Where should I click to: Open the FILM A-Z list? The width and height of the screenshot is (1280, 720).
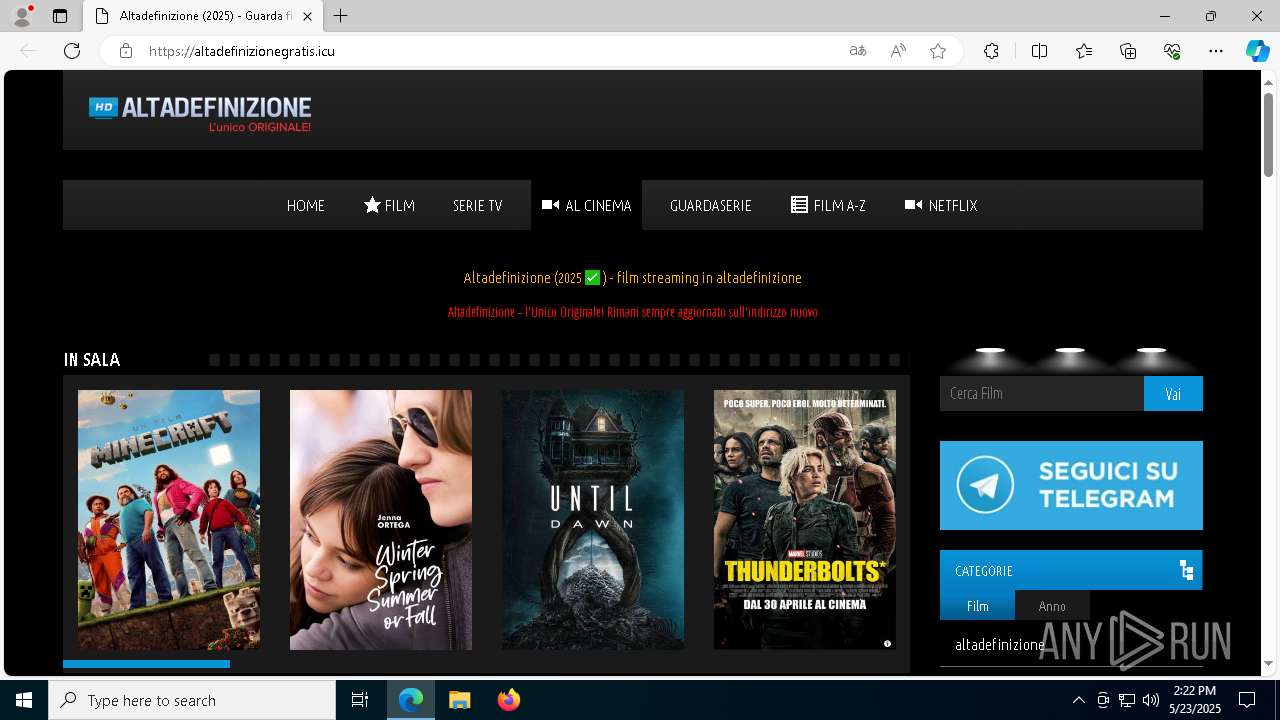coord(828,205)
